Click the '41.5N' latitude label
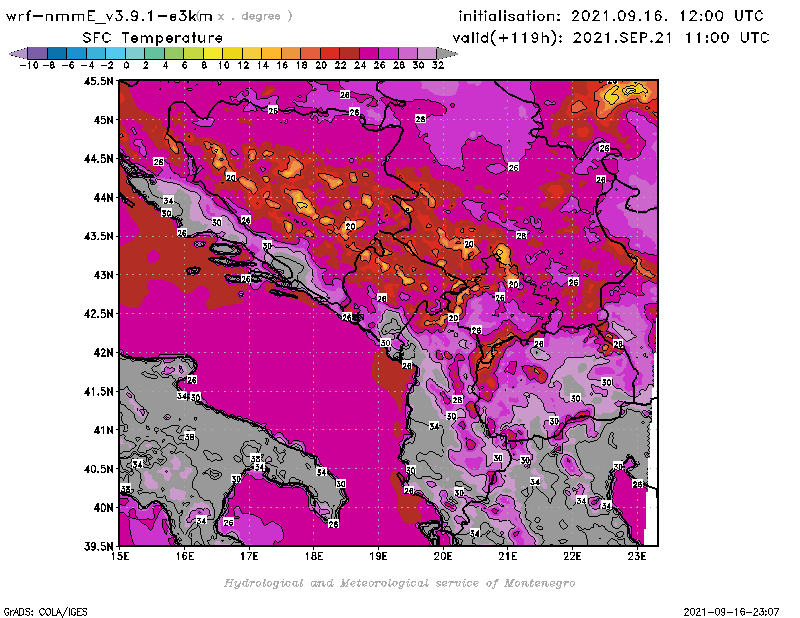Viewport: 800px width, 618px height. [98, 391]
